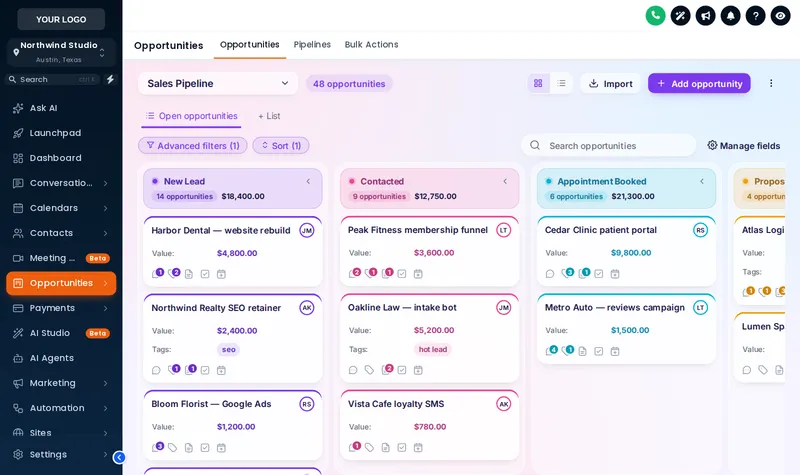Click the seo tag on Northwind Realty
Image resolution: width=800 pixels, height=475 pixels.
coord(229,349)
